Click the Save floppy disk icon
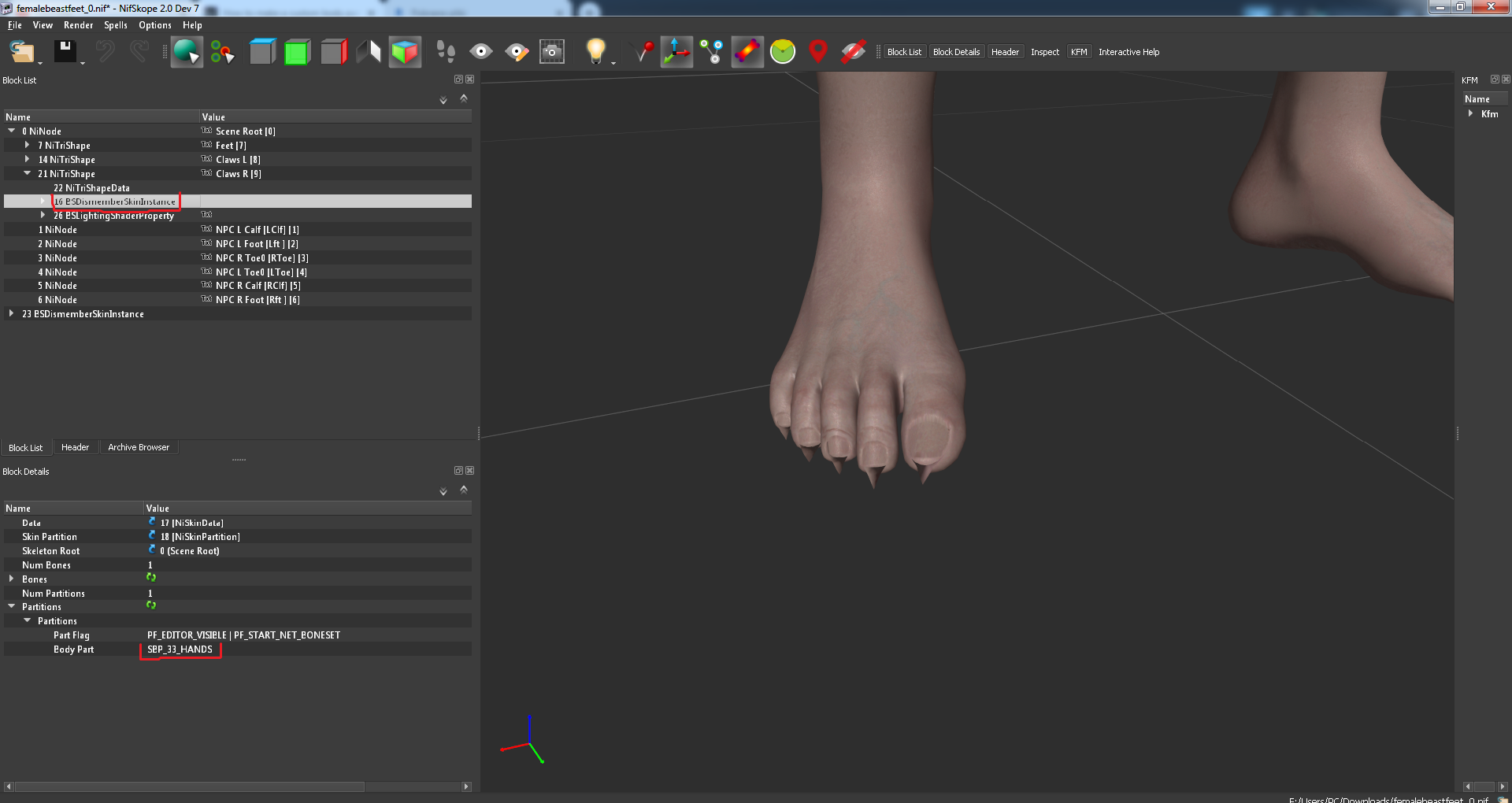Screen dimensions: 1512x803 coord(65,52)
